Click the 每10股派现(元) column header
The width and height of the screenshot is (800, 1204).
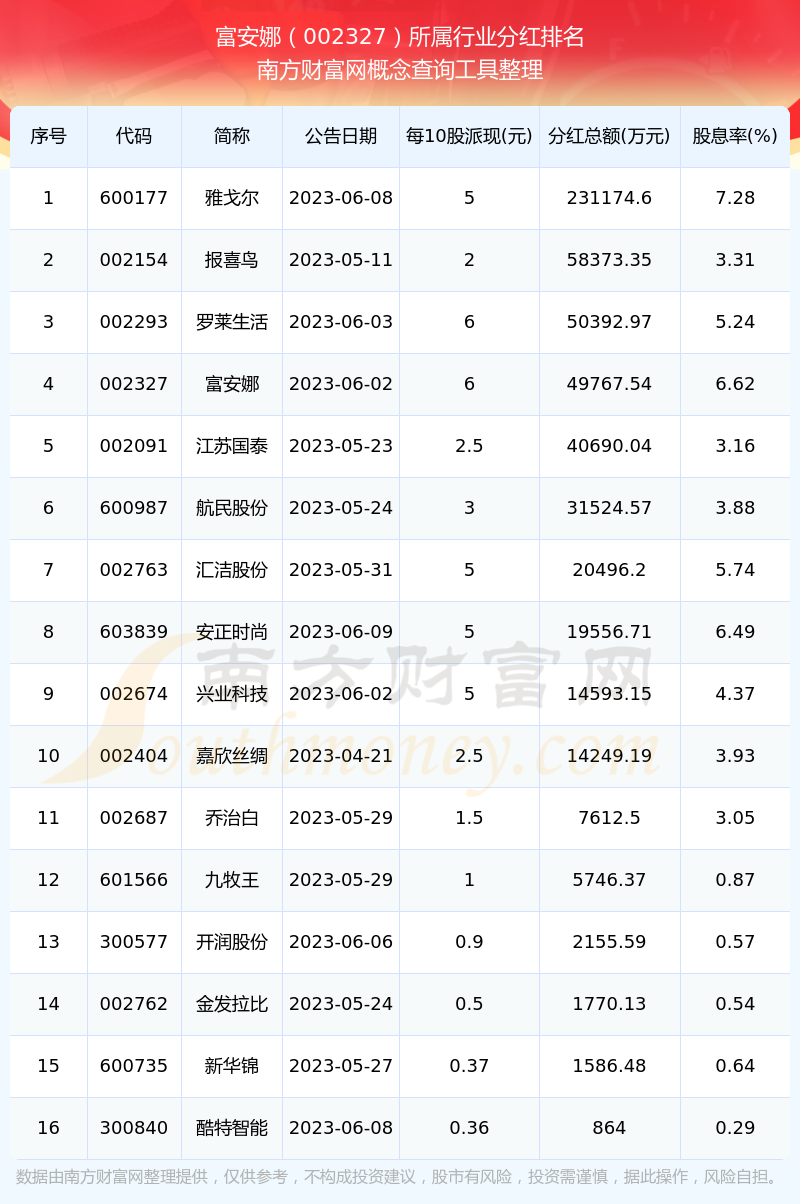point(469,136)
